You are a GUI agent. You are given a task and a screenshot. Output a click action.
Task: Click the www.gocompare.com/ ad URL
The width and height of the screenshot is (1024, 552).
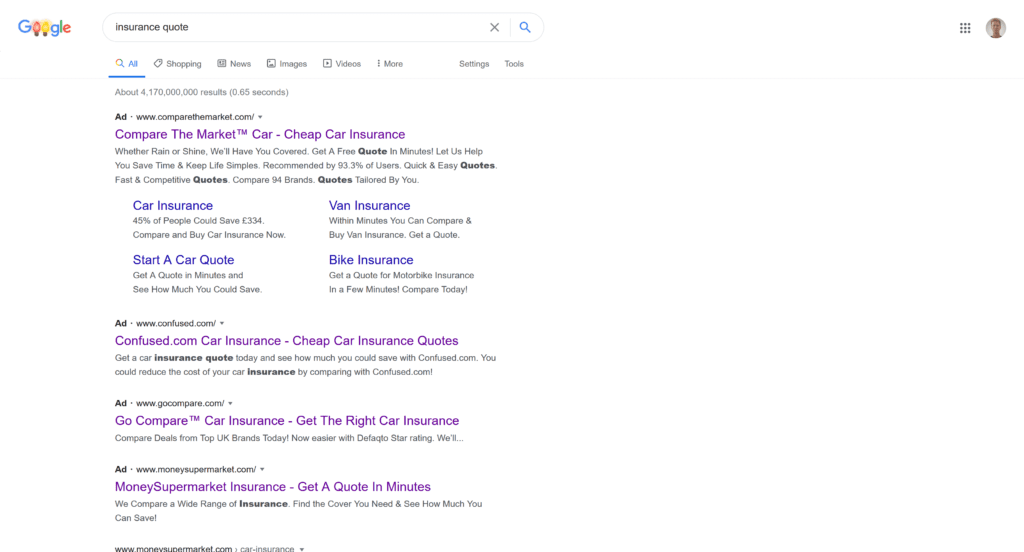coord(180,404)
